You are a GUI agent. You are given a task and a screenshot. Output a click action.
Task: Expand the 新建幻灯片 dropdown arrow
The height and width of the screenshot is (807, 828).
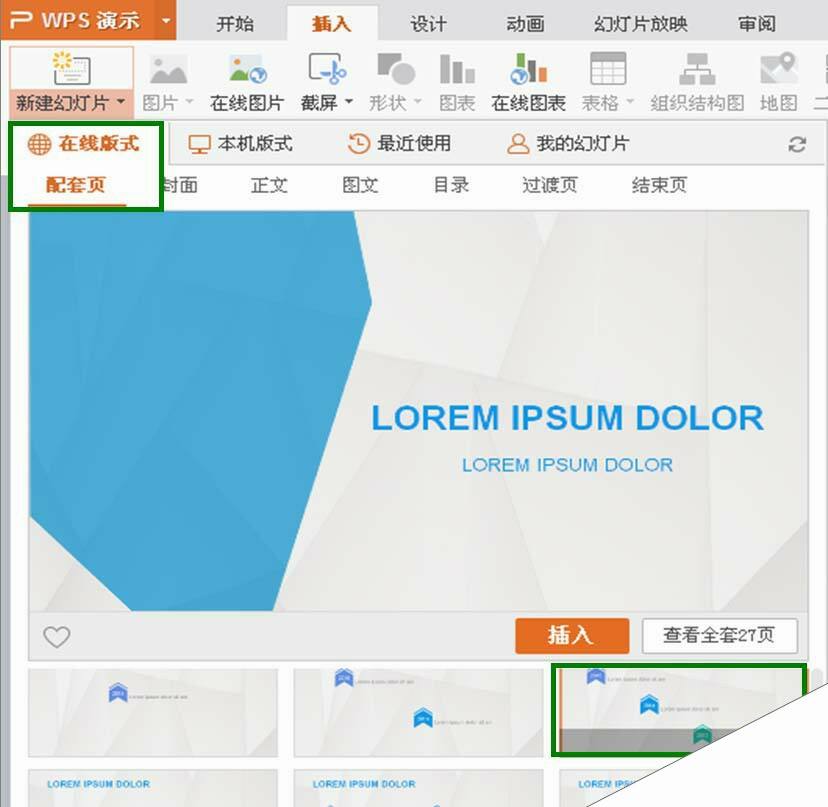click(121, 101)
